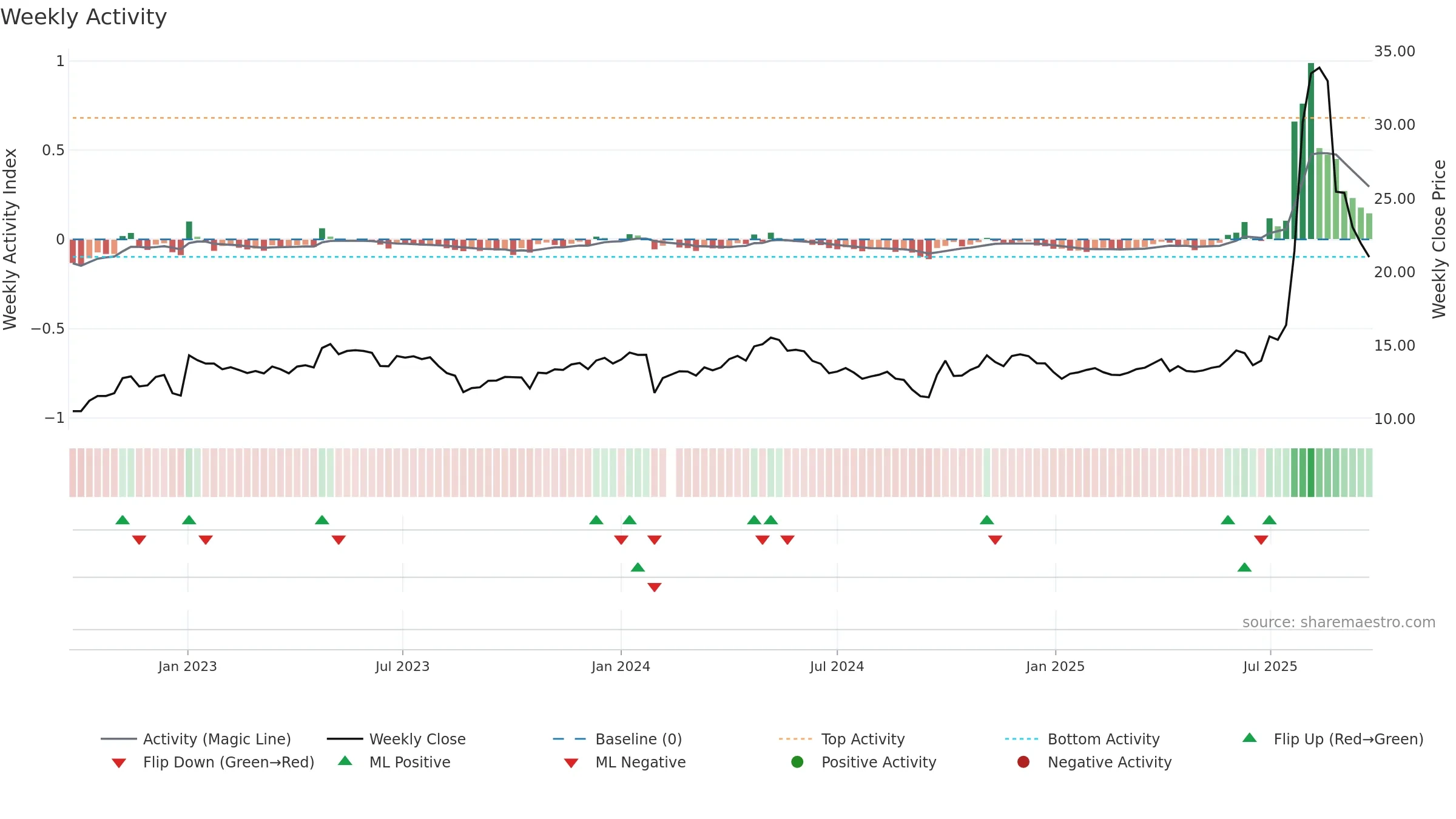Select the ML Positive triangle near Jun 2025
The height and width of the screenshot is (819, 1456).
[x=1244, y=567]
